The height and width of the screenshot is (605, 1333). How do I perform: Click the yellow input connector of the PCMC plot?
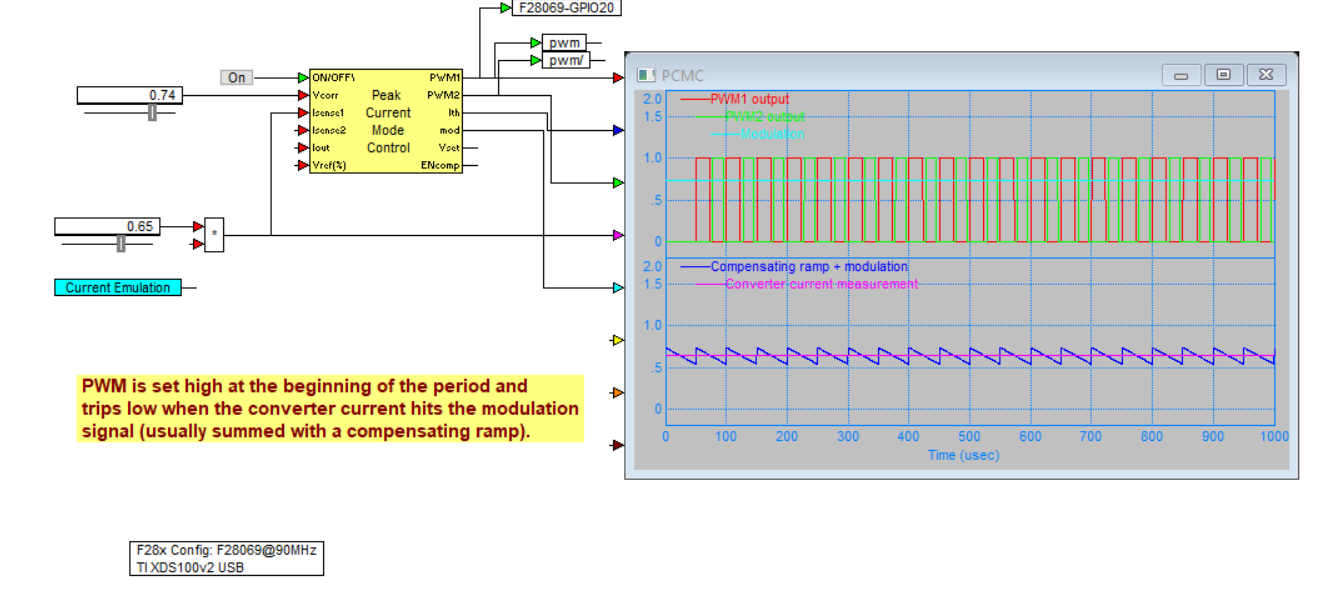tap(618, 340)
